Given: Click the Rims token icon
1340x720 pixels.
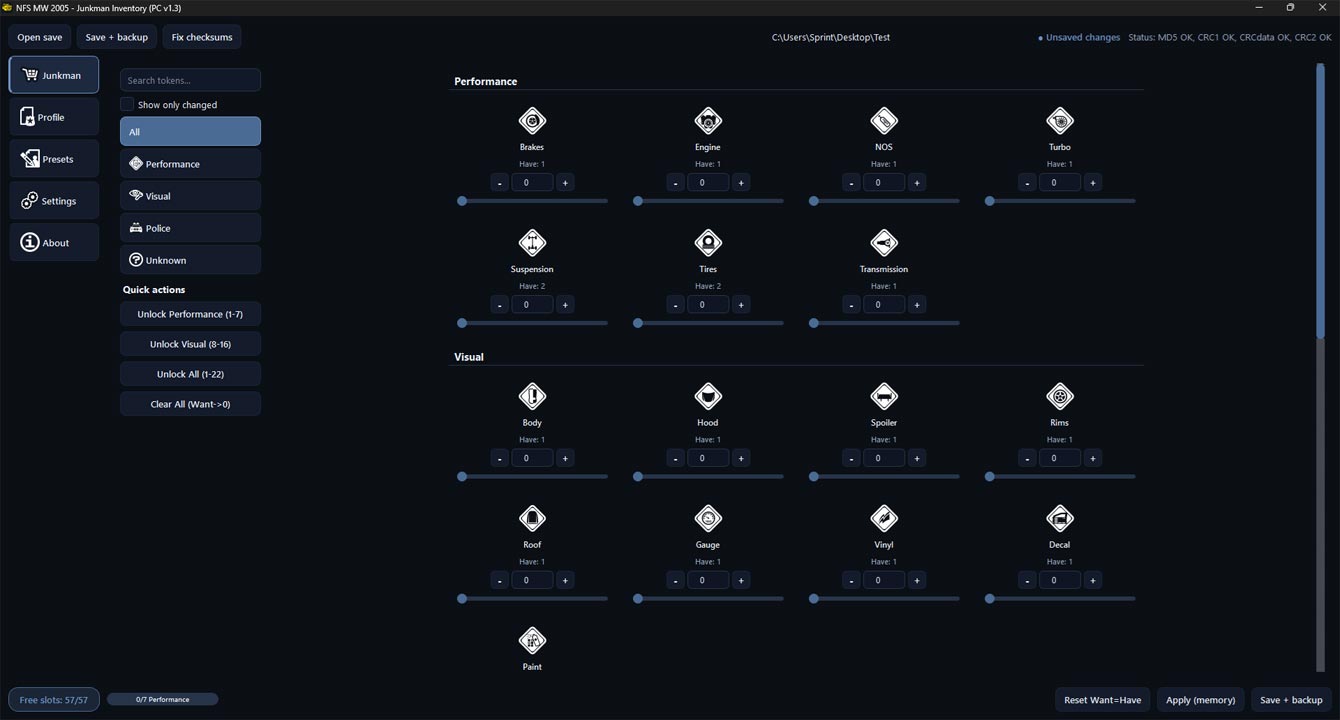Looking at the screenshot, I should (1059, 397).
